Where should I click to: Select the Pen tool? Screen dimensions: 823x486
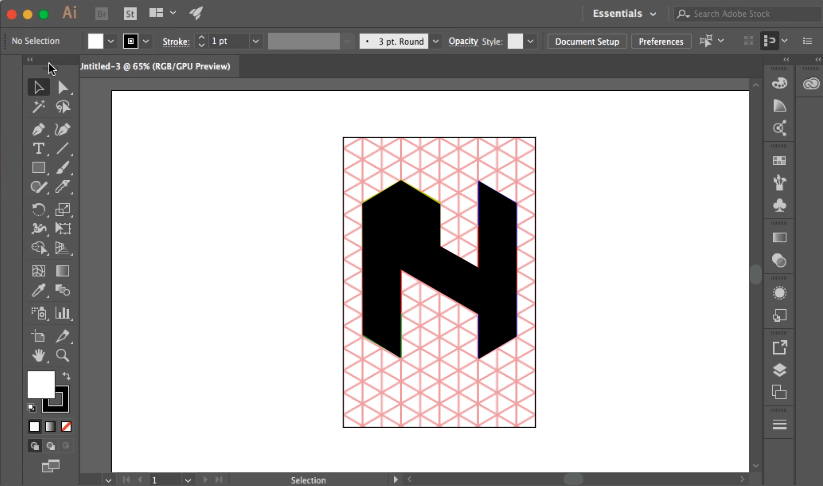click(38, 129)
